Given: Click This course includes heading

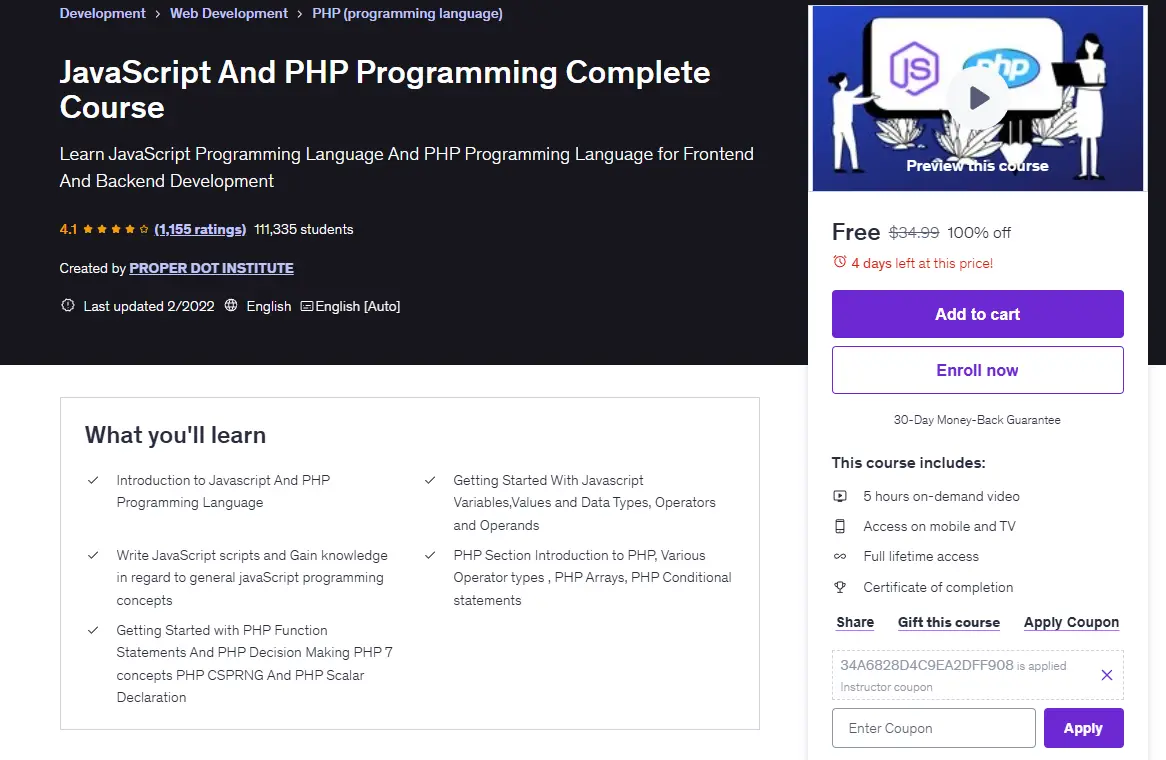Looking at the screenshot, I should pyautogui.click(x=909, y=463).
